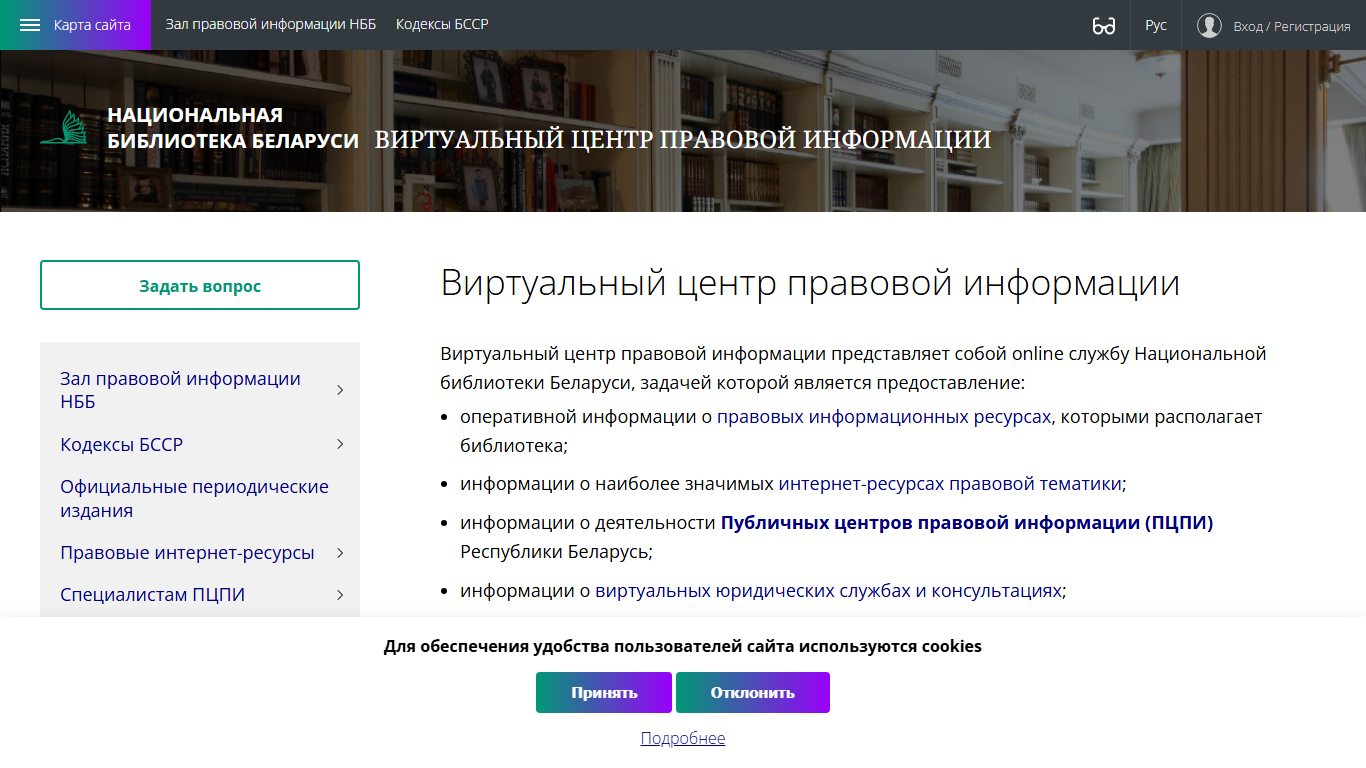Accept cookies with the Принять button
The height and width of the screenshot is (768, 1366).
pyautogui.click(x=604, y=692)
